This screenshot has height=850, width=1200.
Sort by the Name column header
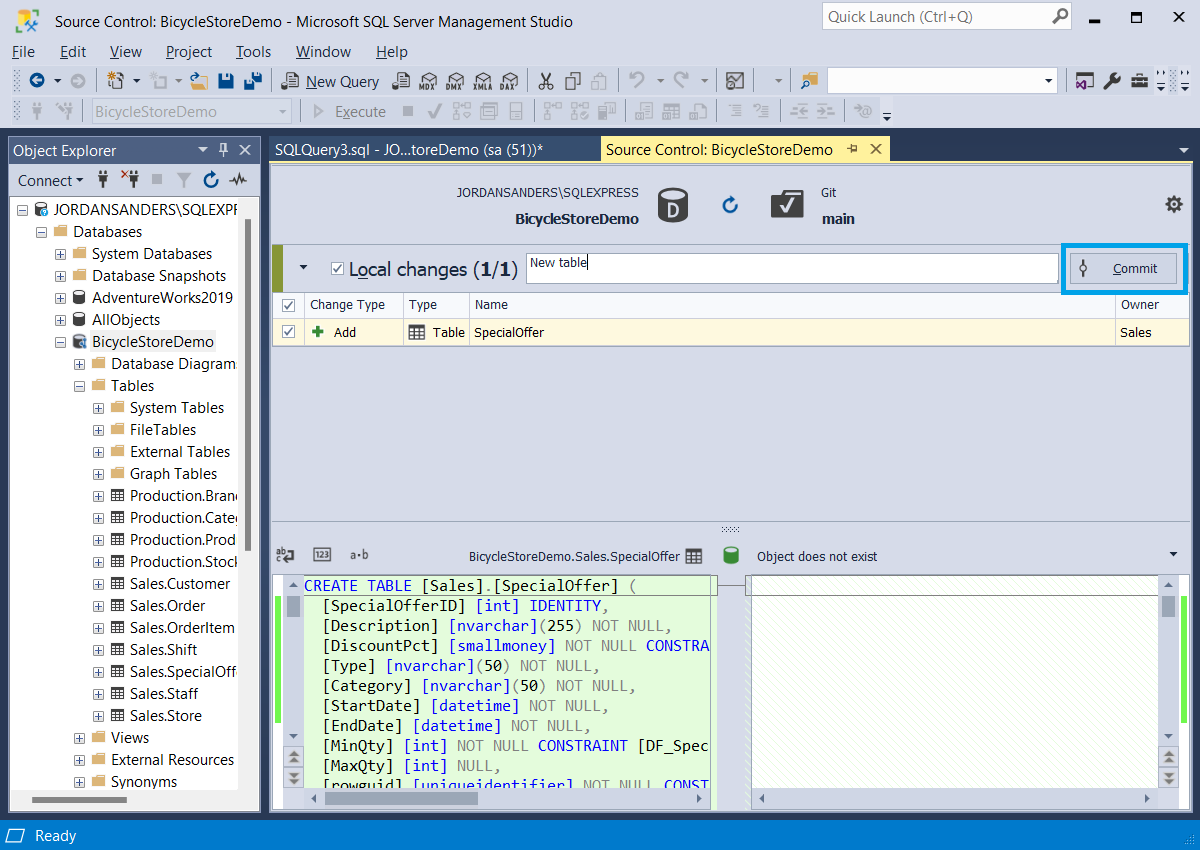(x=792, y=305)
